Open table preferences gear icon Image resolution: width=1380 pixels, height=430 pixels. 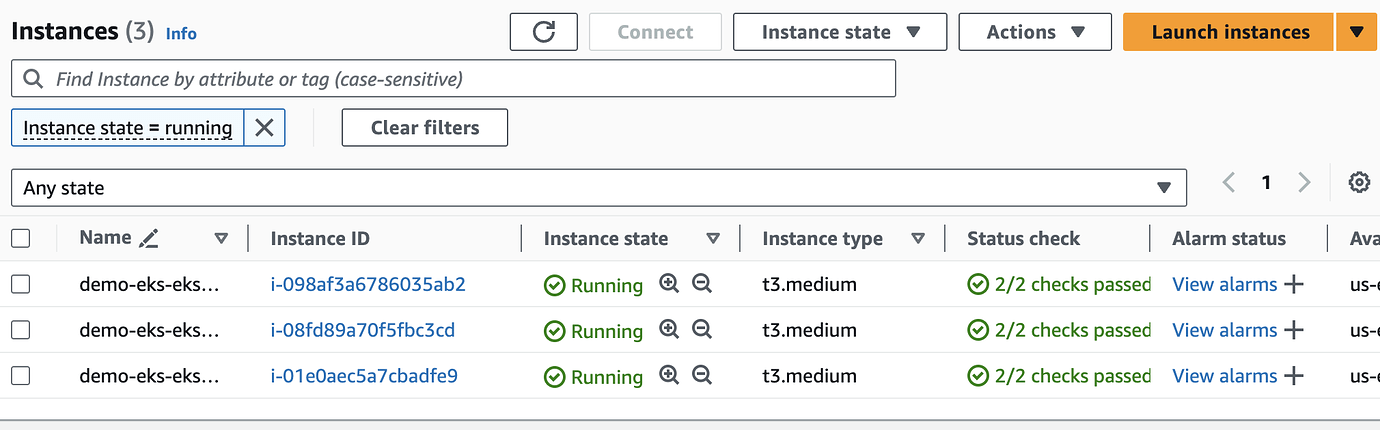coord(1358,183)
